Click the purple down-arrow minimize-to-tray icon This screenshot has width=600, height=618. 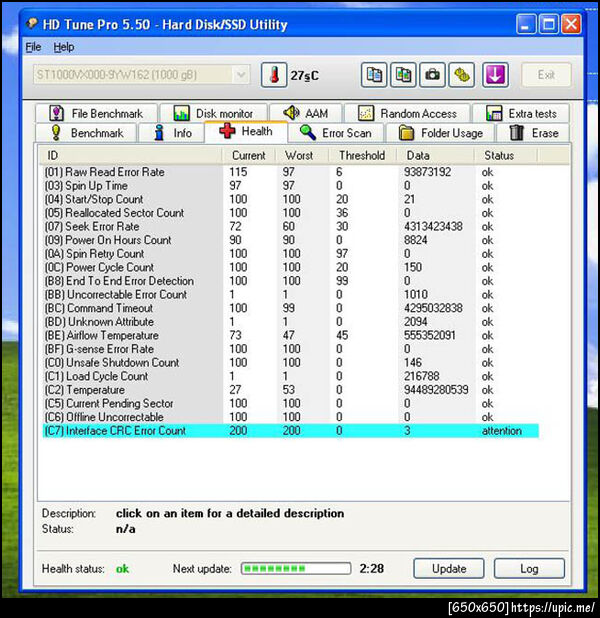[x=495, y=75]
